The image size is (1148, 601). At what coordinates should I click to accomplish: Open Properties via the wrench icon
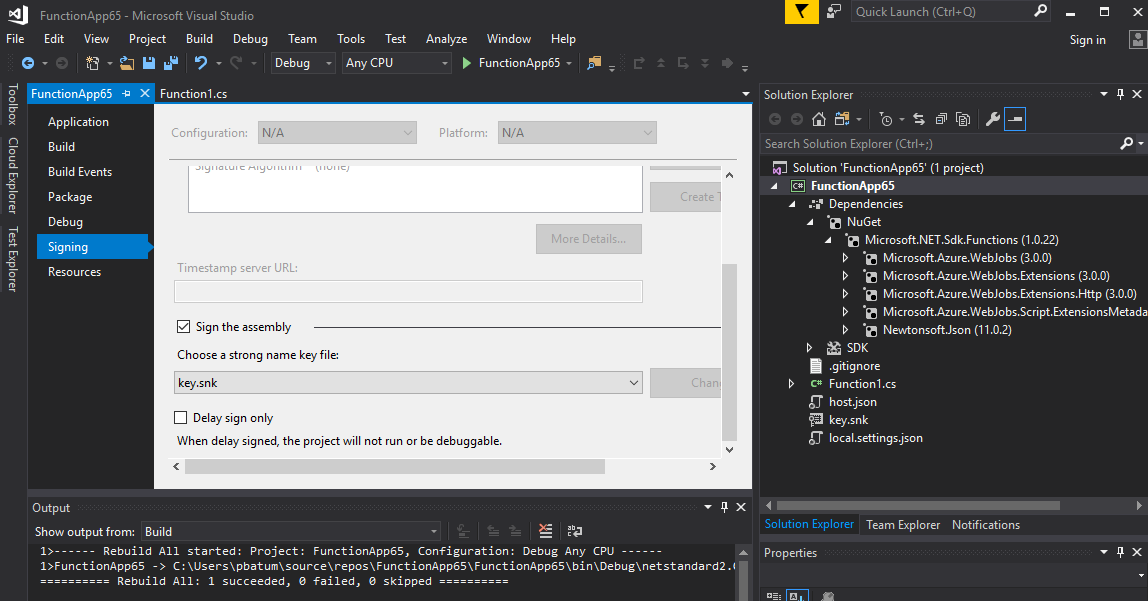[x=992, y=118]
